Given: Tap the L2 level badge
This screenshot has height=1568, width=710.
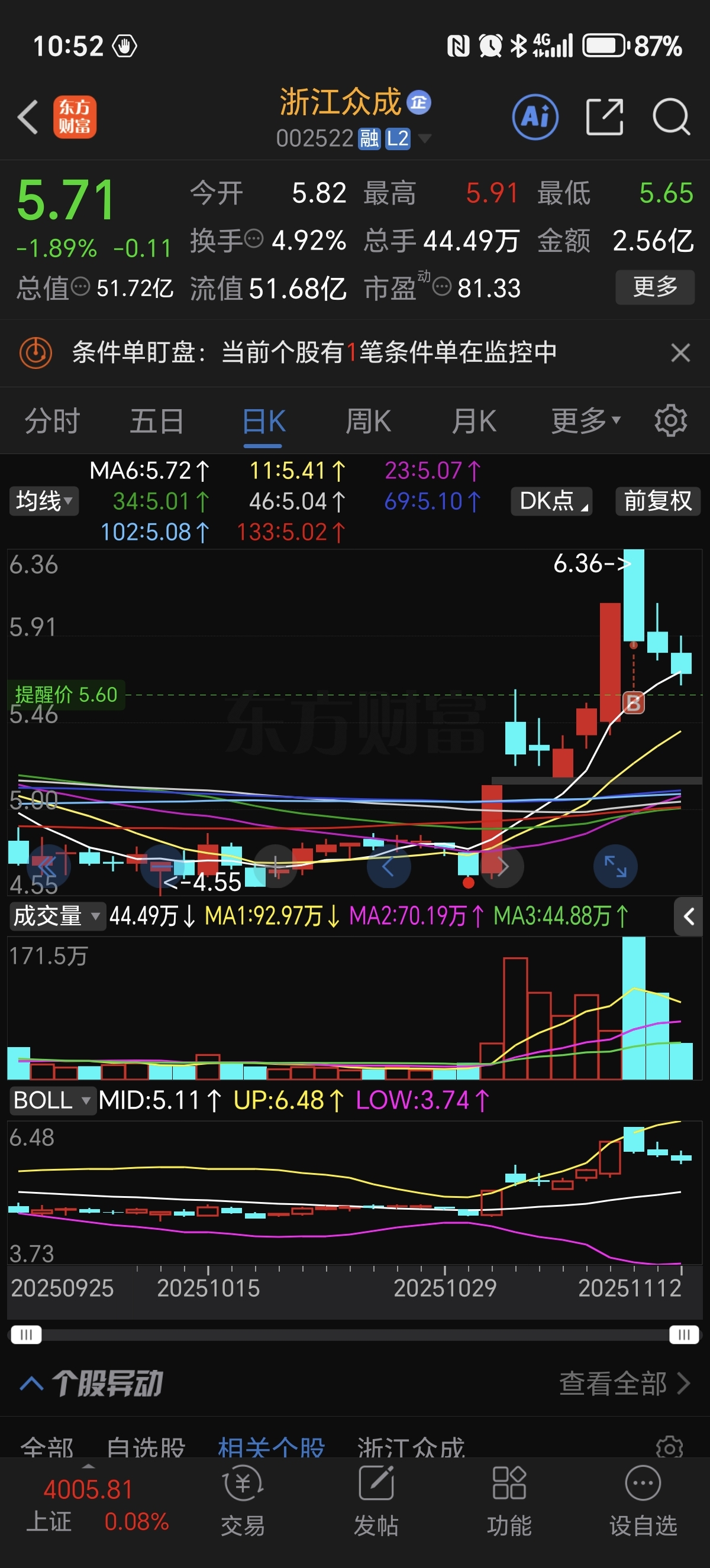Looking at the screenshot, I should click(x=398, y=139).
